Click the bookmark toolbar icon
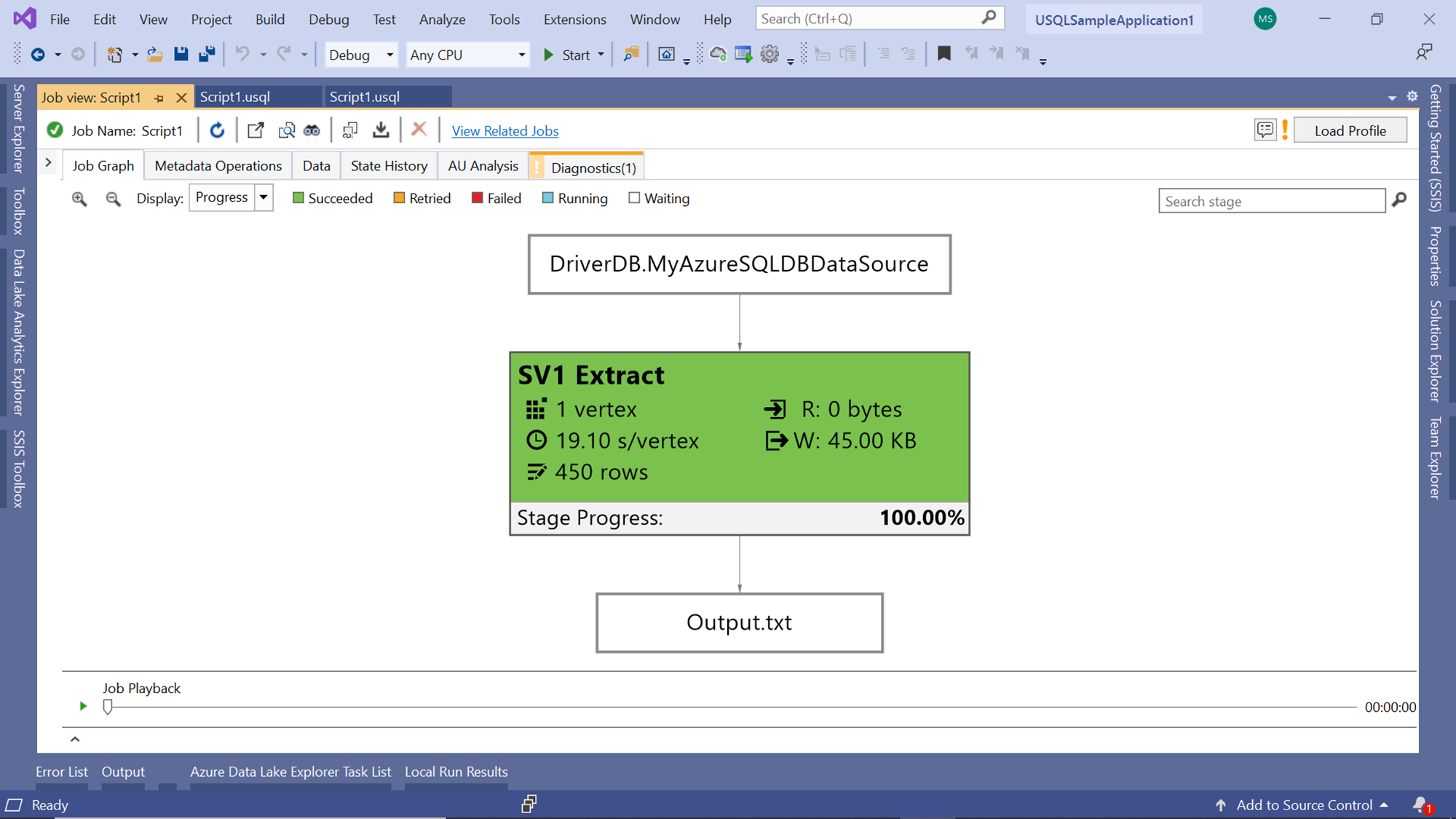This screenshot has width=1456, height=819. click(943, 54)
